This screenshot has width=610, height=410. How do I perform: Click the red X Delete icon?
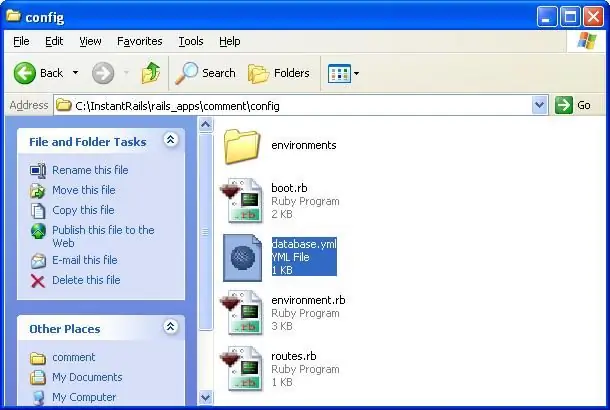[38, 281]
